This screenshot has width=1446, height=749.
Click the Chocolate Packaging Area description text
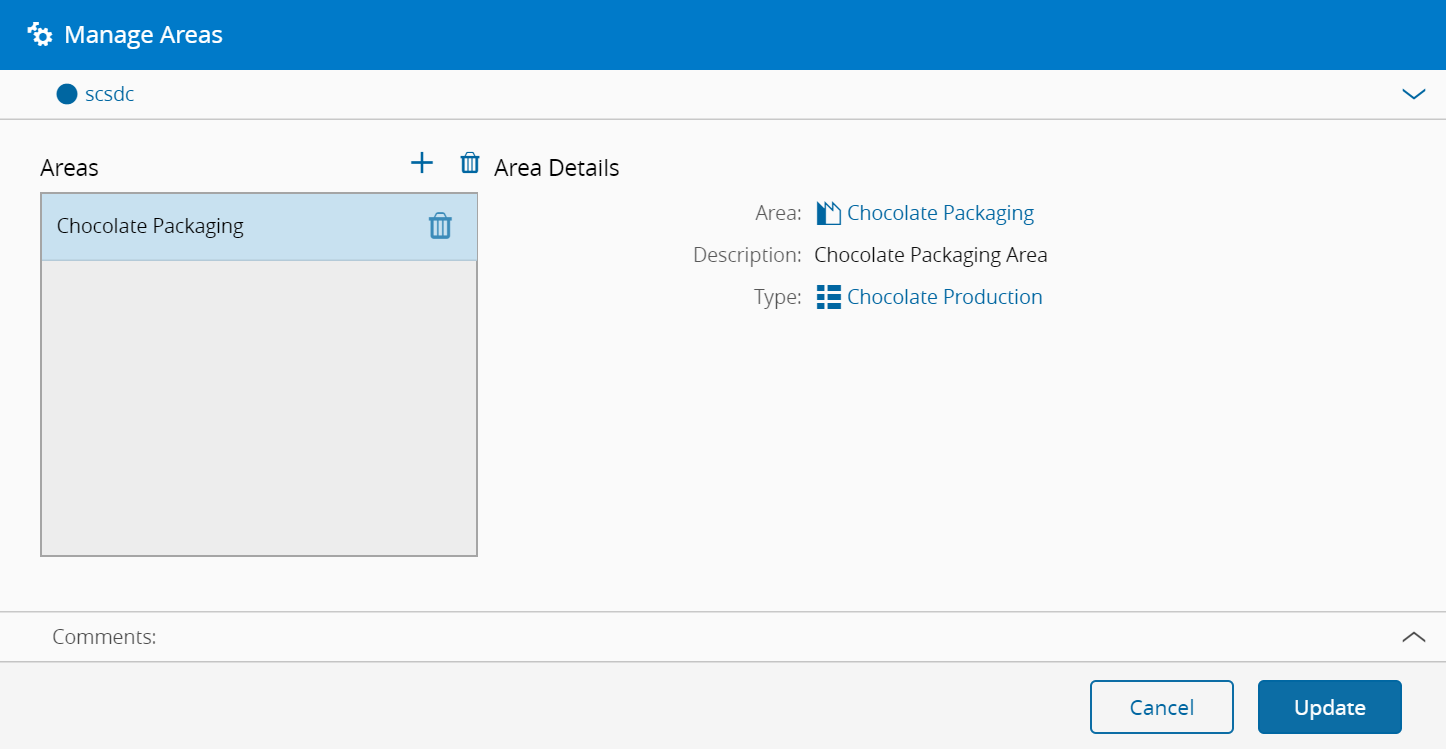[930, 255]
